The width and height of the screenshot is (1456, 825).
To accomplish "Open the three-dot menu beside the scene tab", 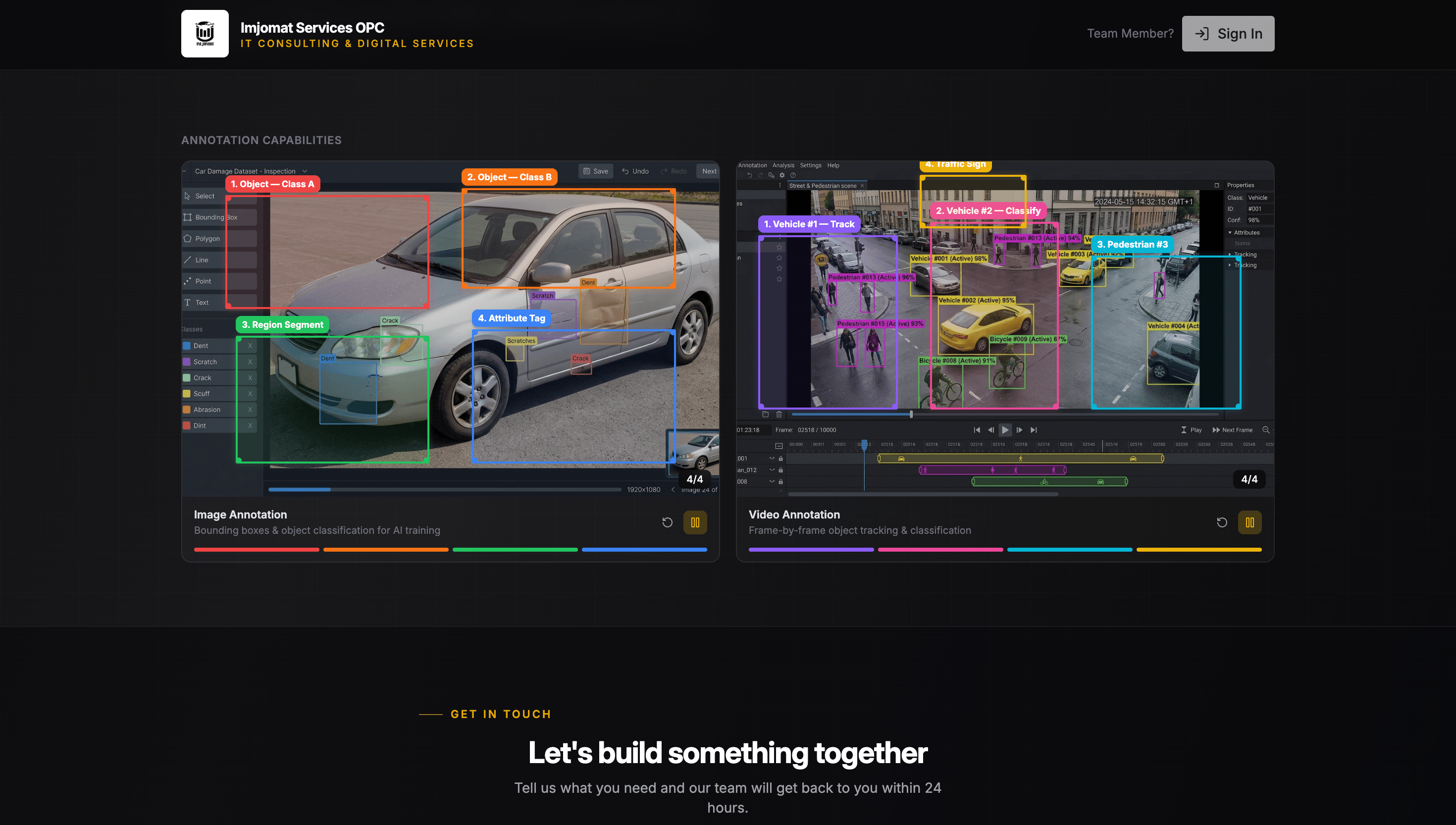I will tap(780, 185).
